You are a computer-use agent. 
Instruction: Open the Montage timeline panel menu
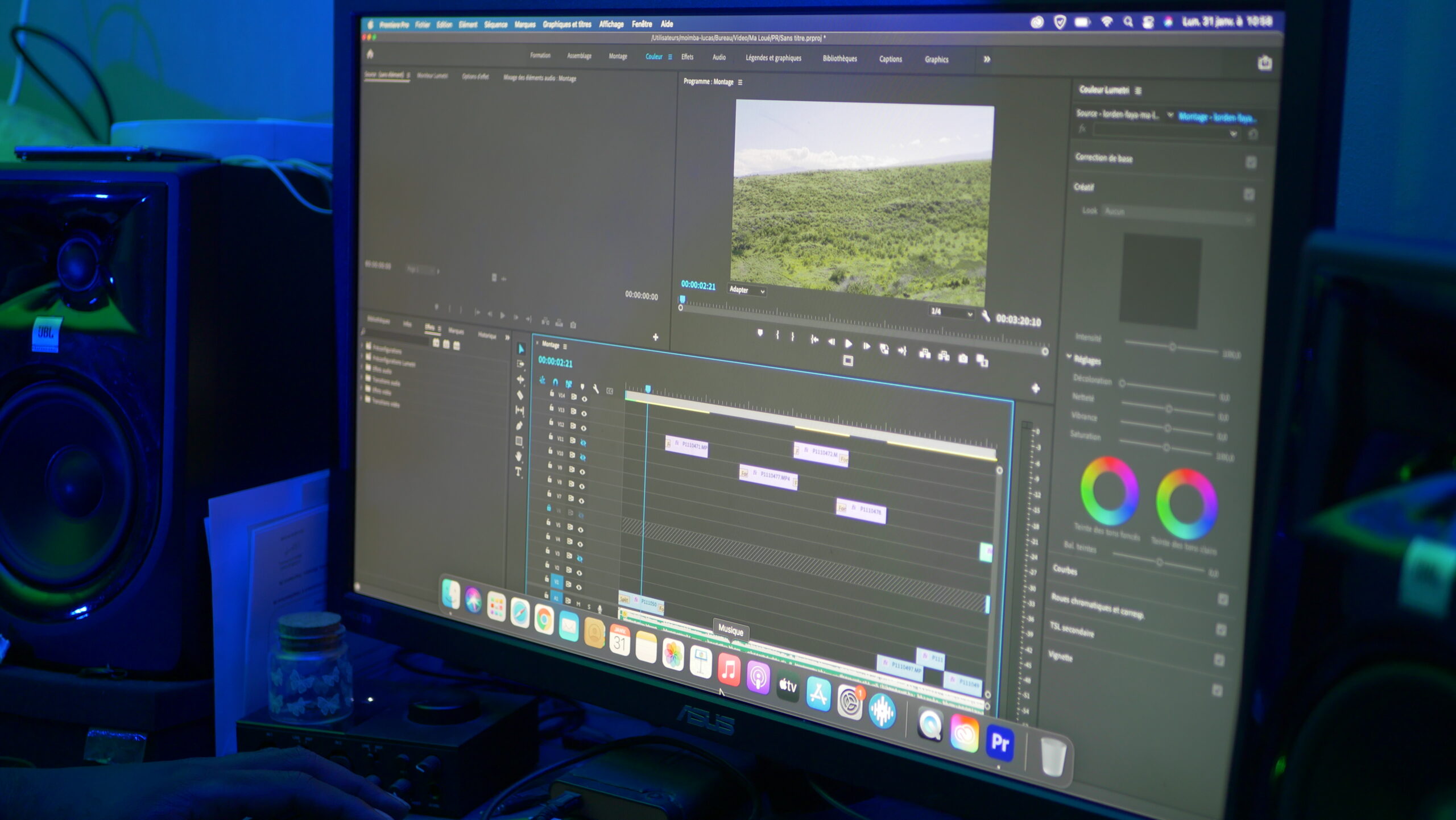[x=565, y=346]
